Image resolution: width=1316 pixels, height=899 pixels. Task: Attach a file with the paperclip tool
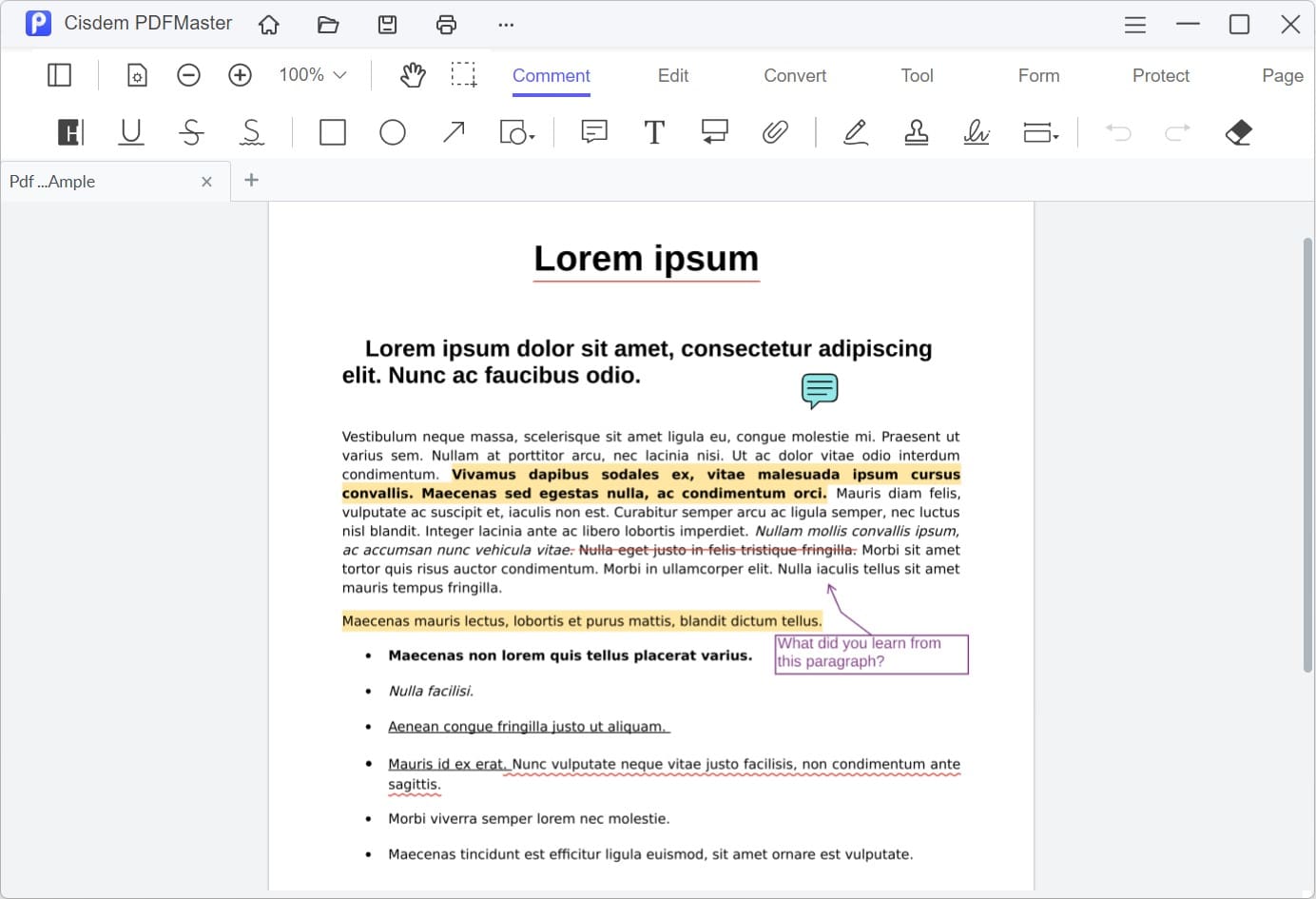coord(776,132)
